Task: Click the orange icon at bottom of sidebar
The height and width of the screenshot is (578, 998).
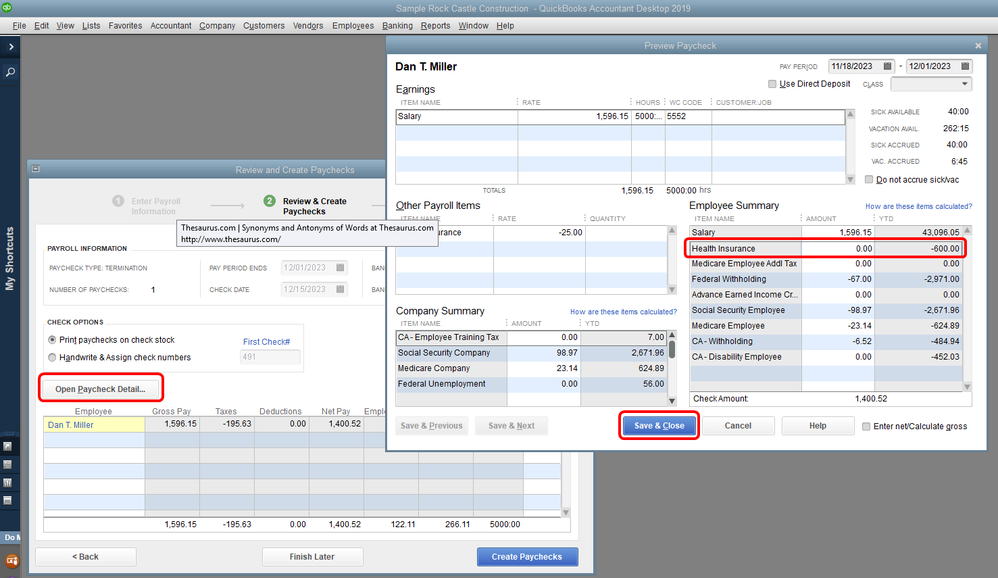Action: 11,561
